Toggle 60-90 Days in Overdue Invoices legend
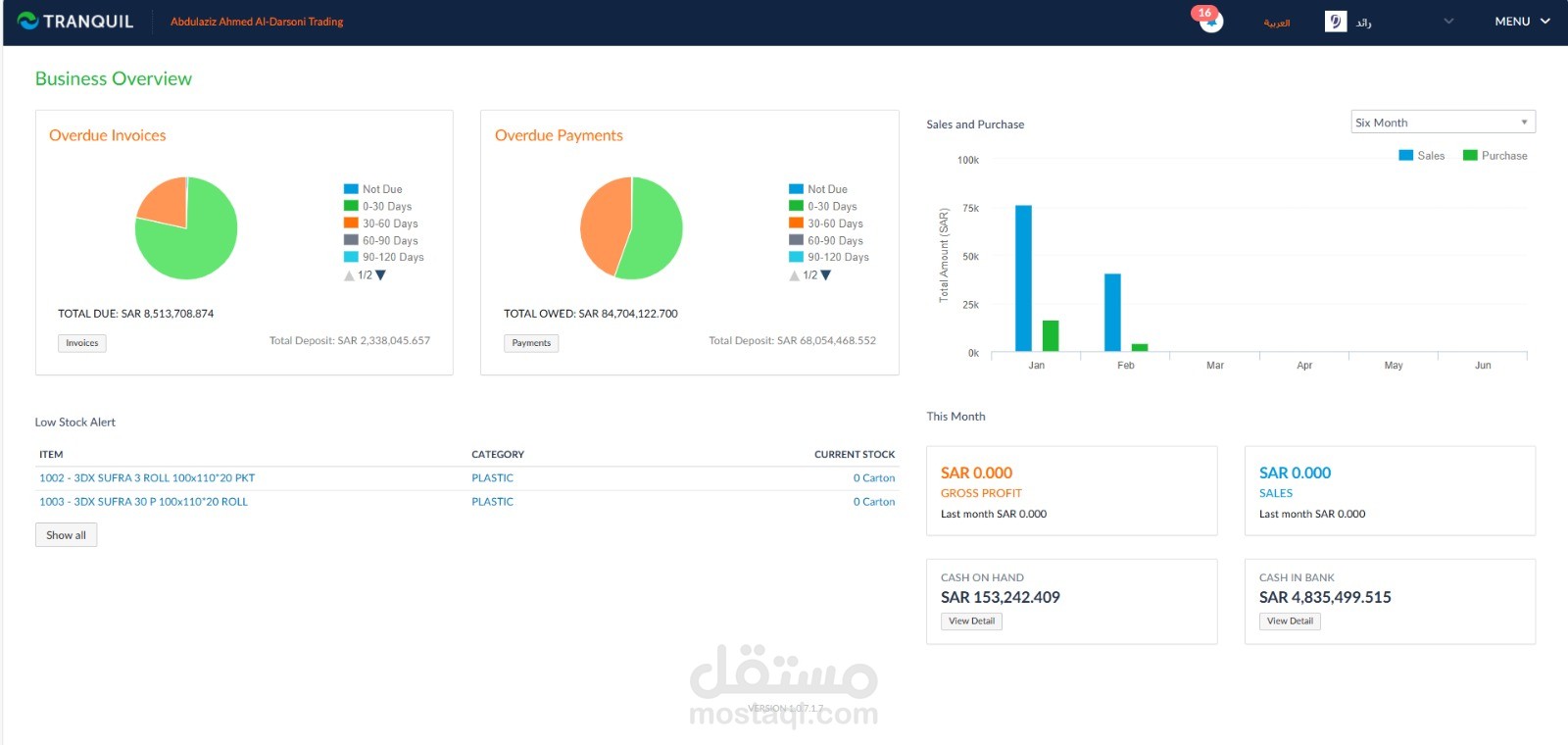Image resolution: width=1568 pixels, height=745 pixels. [381, 240]
